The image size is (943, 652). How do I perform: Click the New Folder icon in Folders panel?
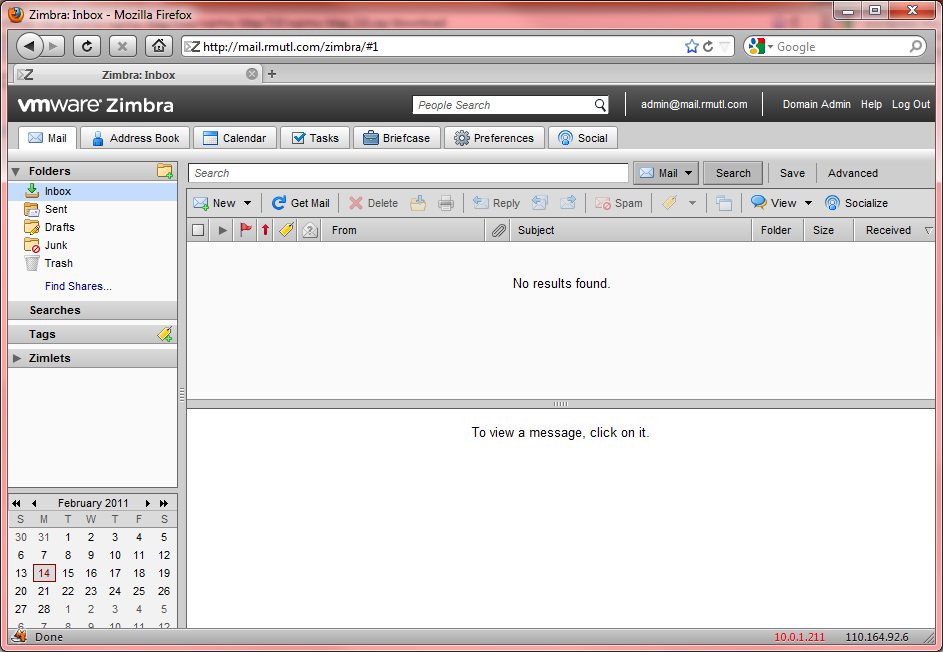pos(166,171)
